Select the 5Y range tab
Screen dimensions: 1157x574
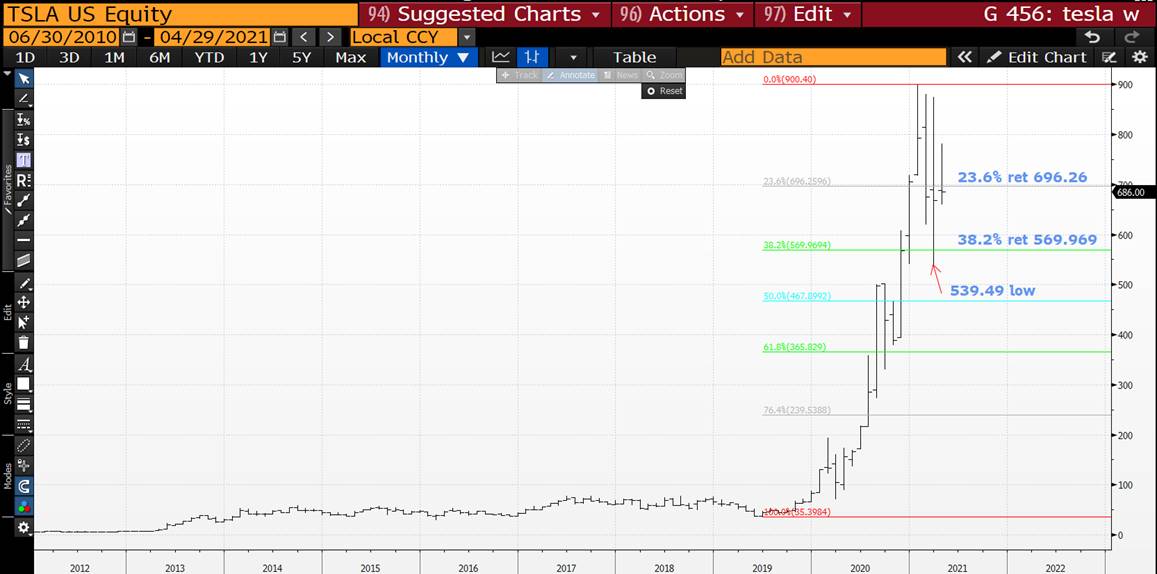click(302, 57)
